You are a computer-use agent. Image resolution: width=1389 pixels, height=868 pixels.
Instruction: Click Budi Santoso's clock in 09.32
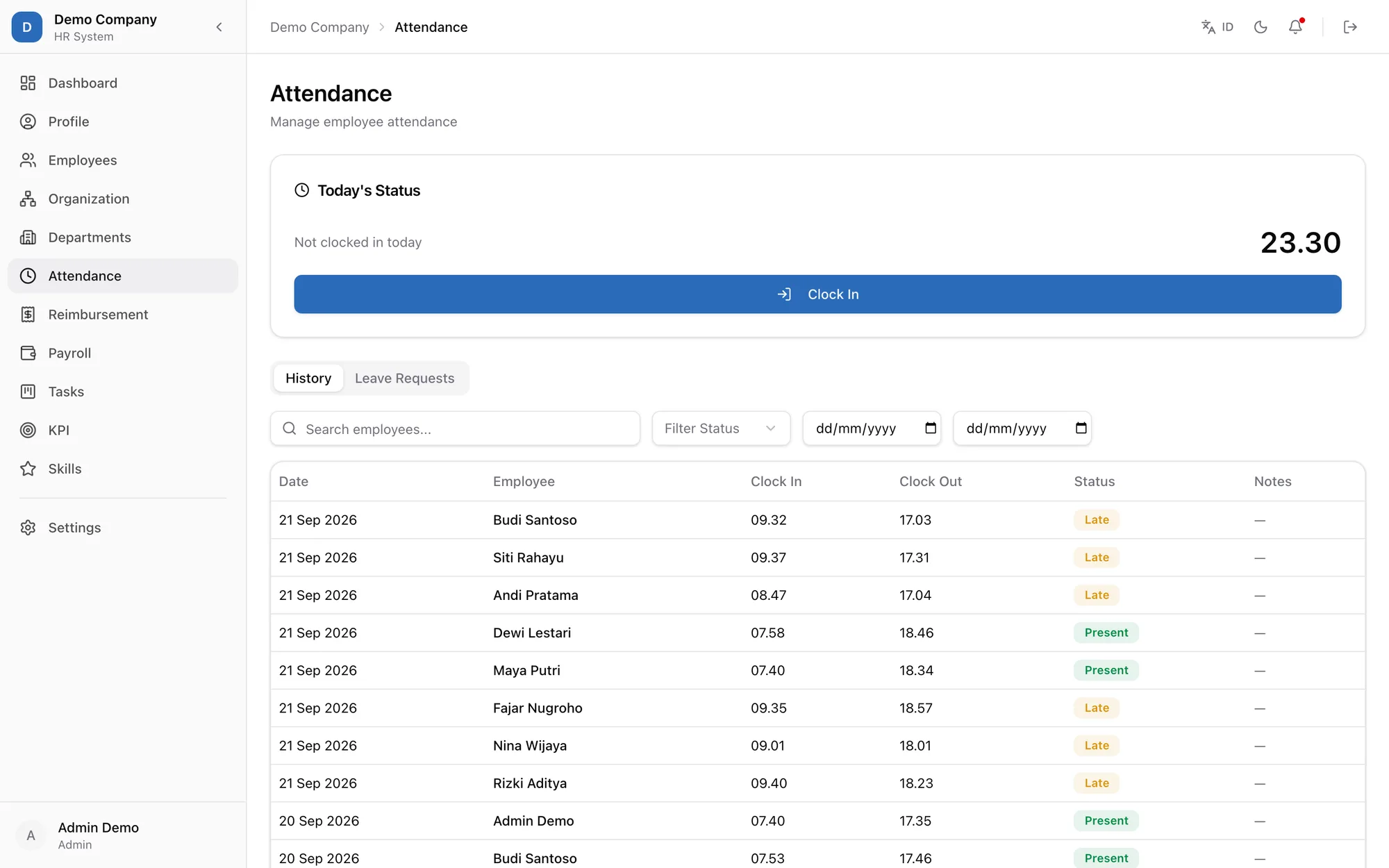pyautogui.click(x=768, y=520)
